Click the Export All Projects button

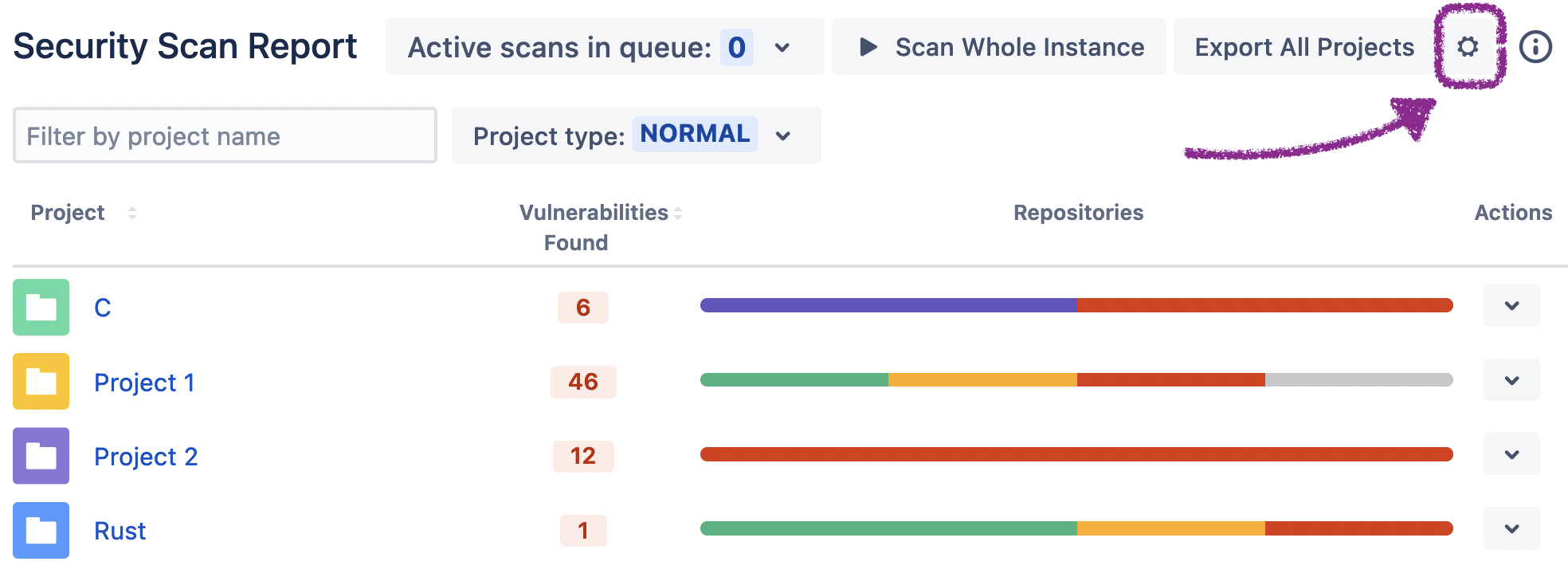click(1303, 47)
